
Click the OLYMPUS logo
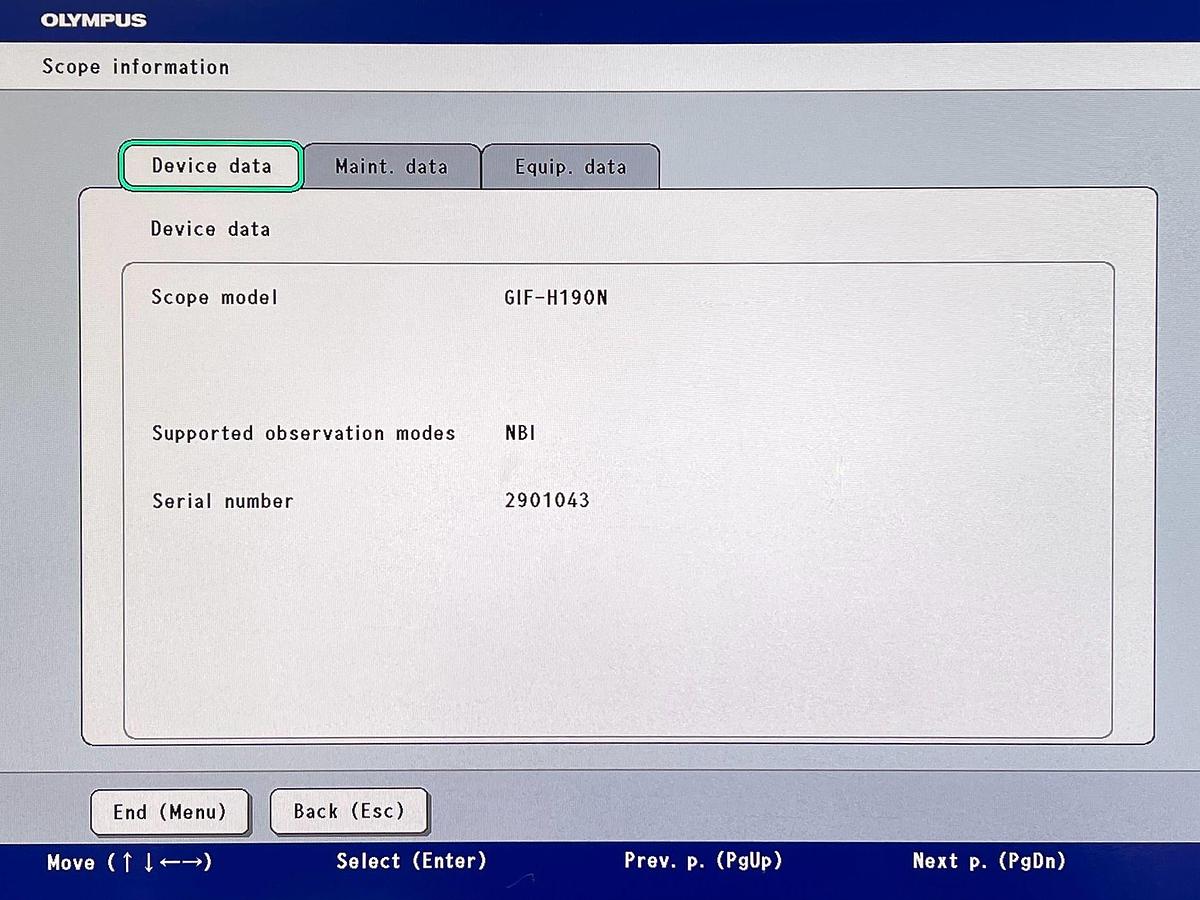coord(94,20)
